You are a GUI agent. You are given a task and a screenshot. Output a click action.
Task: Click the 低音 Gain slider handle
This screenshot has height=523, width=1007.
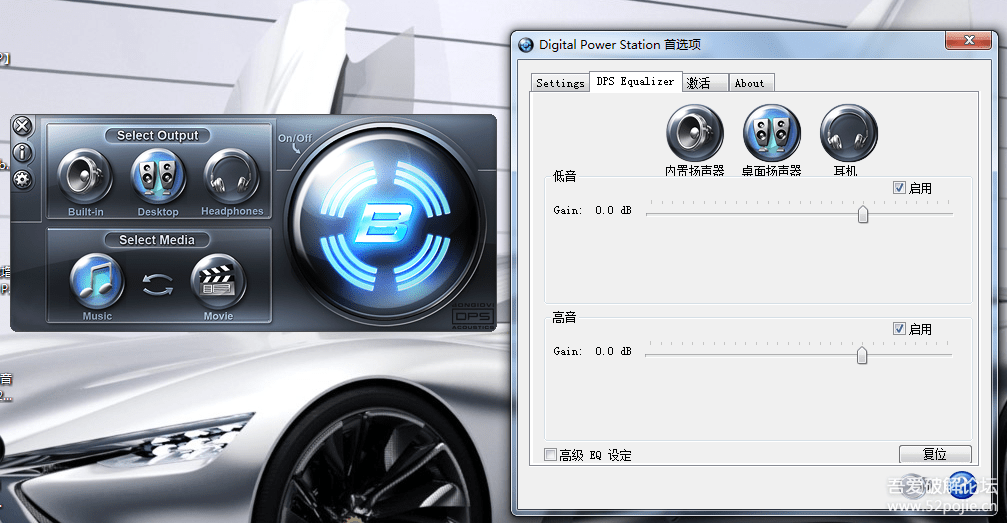(x=863, y=214)
